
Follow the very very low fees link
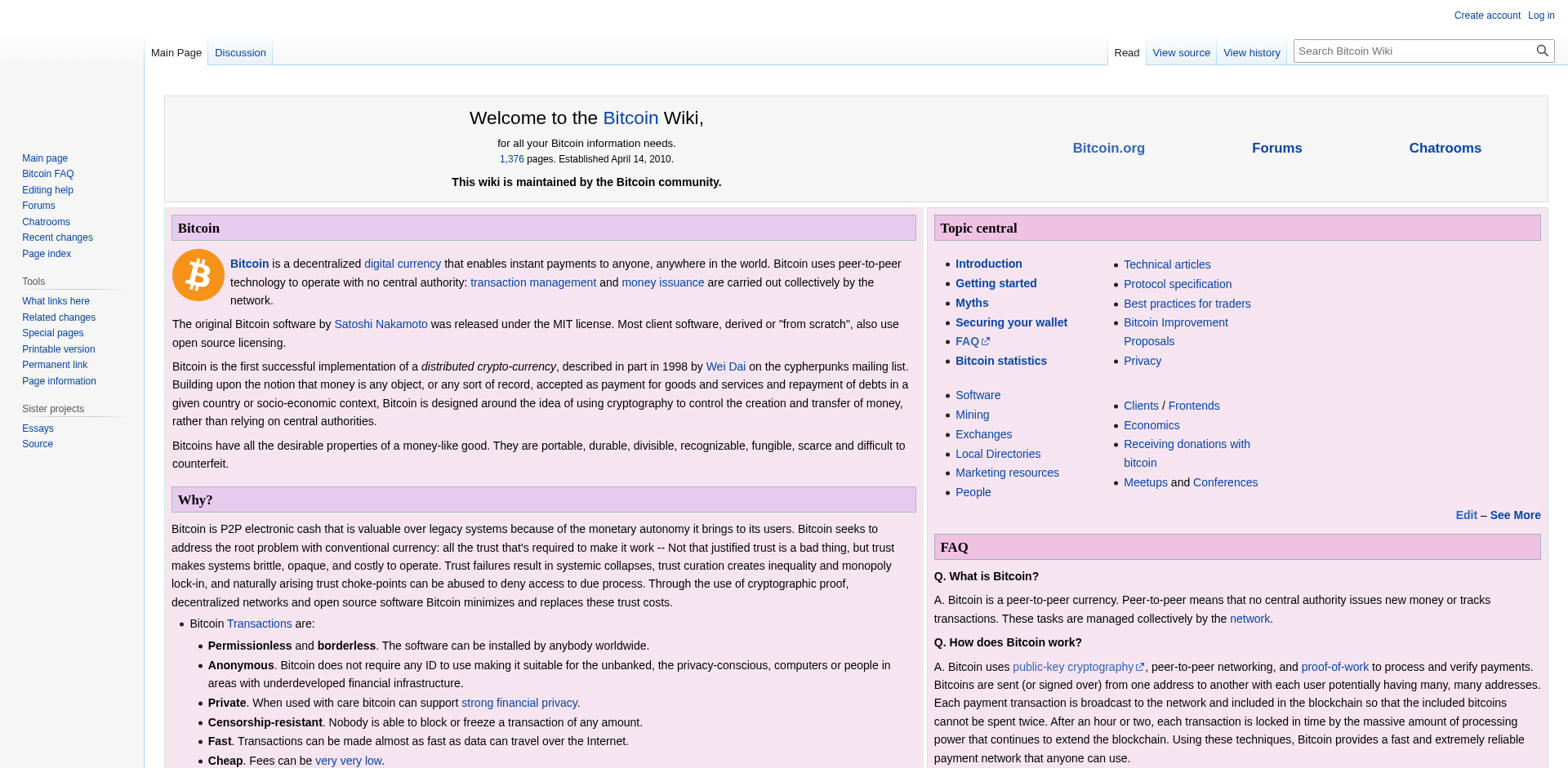[349, 761]
